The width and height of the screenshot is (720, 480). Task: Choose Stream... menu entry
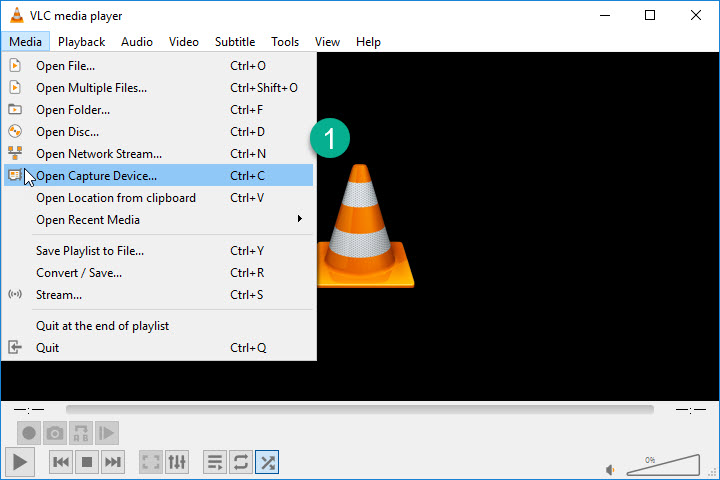coord(158,295)
